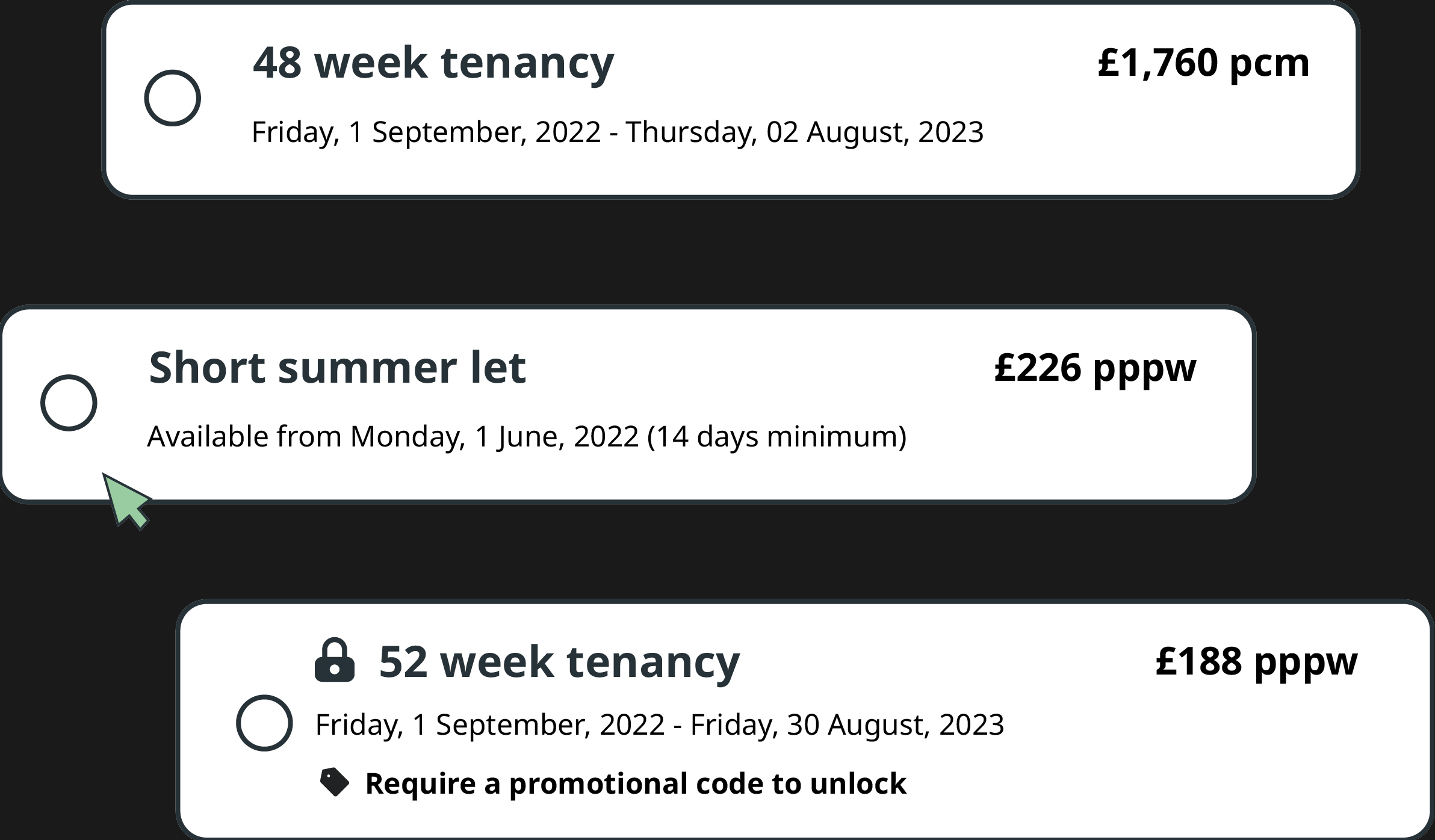Screen dimensions: 1435x840
Task: Click the "Short summer let" heading
Action: click(x=337, y=368)
